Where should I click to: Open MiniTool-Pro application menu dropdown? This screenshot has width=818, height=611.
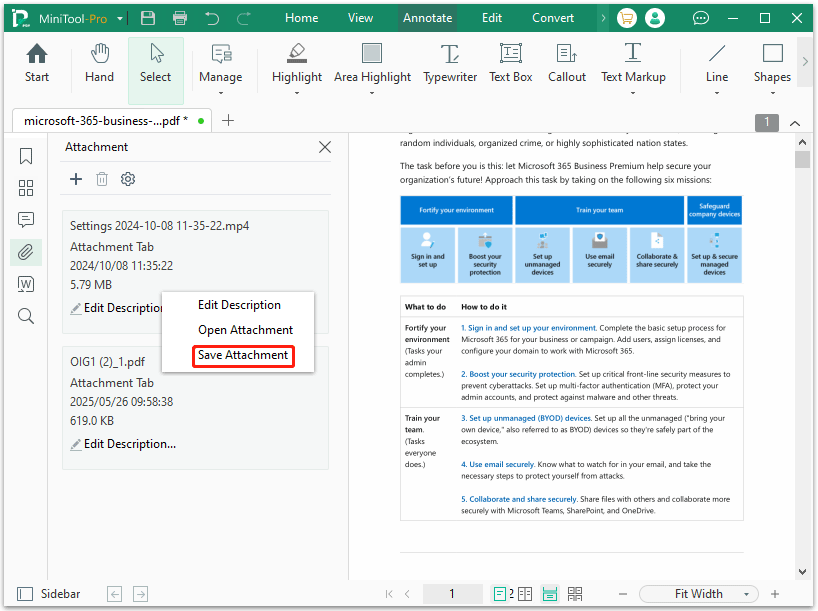[x=120, y=19]
